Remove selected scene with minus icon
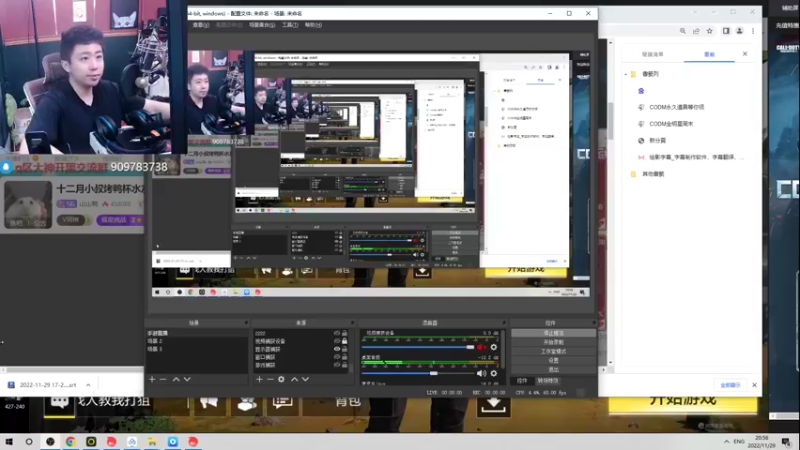The width and height of the screenshot is (800, 450). point(163,379)
